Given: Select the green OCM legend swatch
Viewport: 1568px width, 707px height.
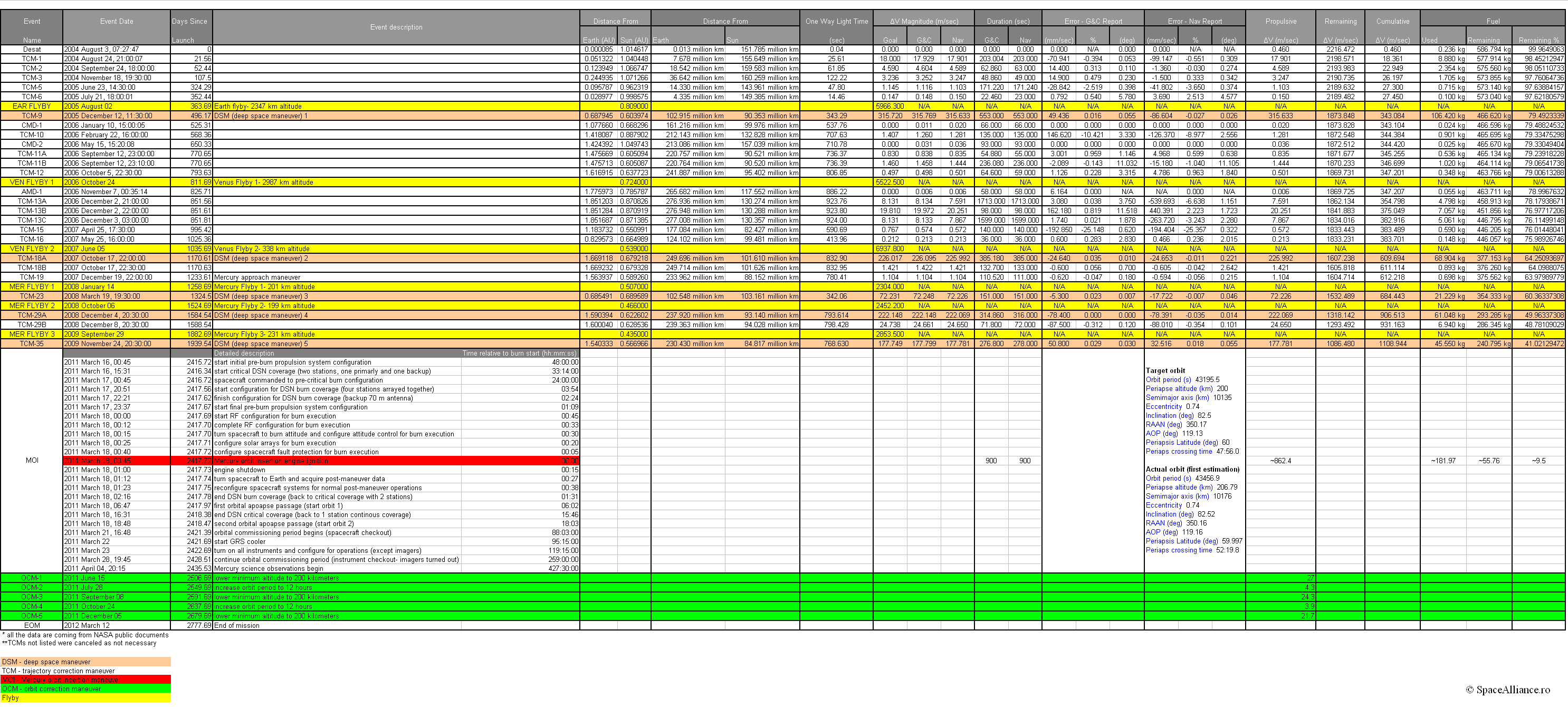Looking at the screenshot, I should coord(85,689).
